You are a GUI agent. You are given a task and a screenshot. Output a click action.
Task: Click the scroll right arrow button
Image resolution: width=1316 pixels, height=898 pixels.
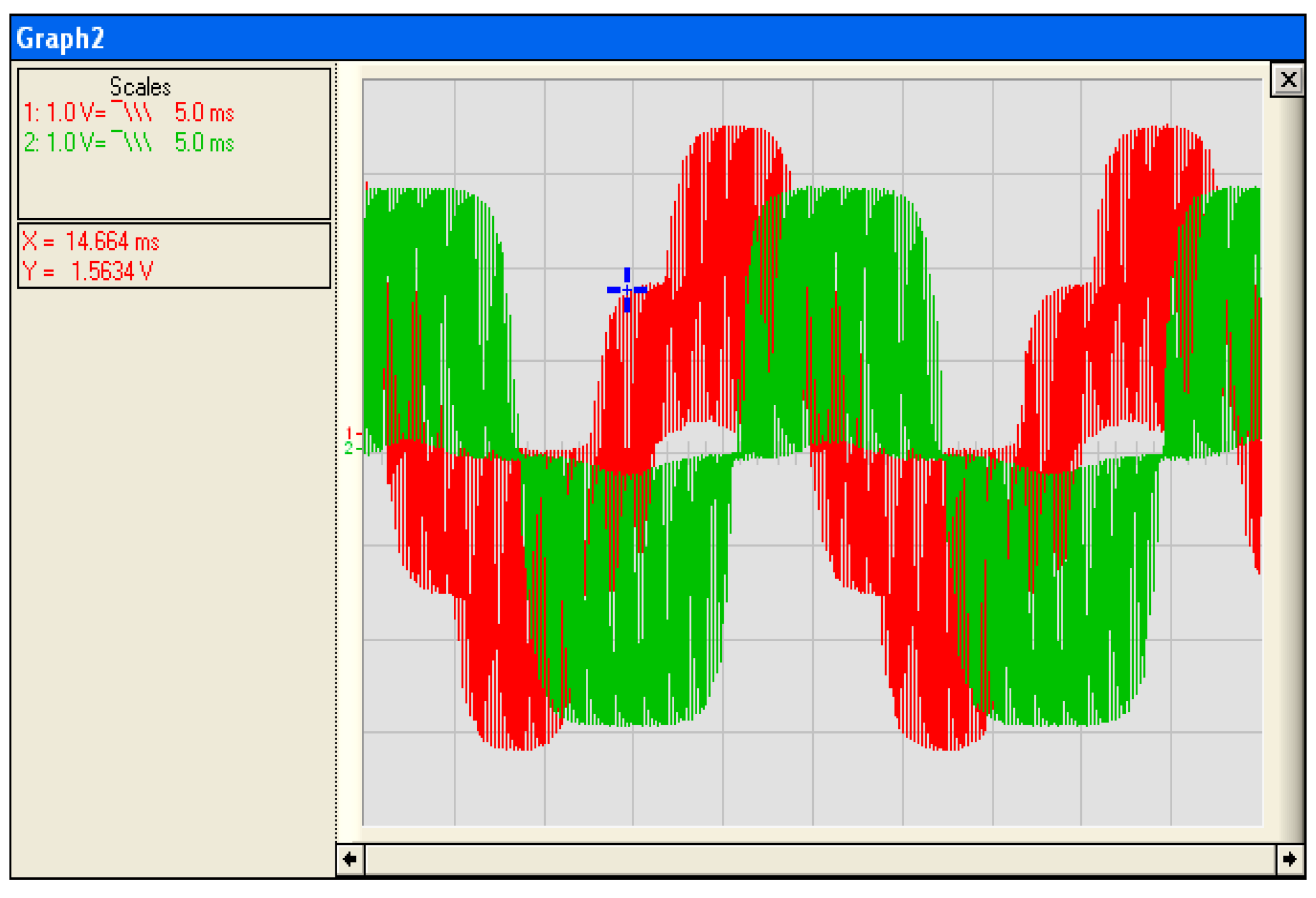[1289, 859]
